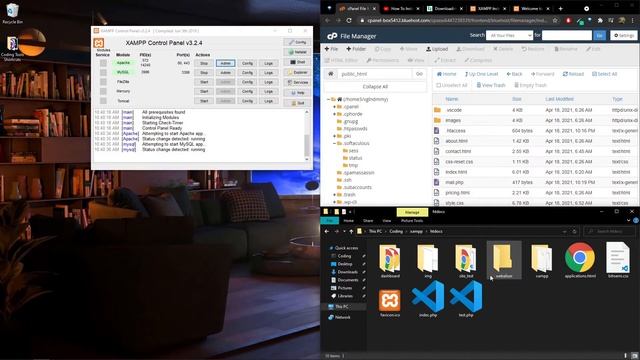Screen dimensions: 640x360
Task: Open Chrome extensions puzzle icon
Action: tap(600, 20)
